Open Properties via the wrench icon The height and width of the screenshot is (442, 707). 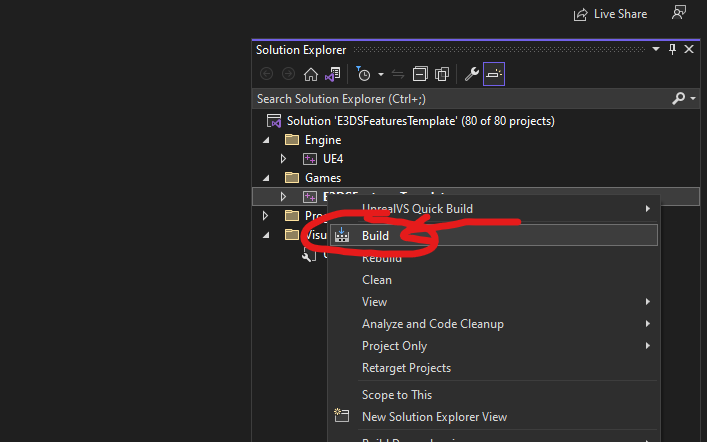(x=471, y=74)
